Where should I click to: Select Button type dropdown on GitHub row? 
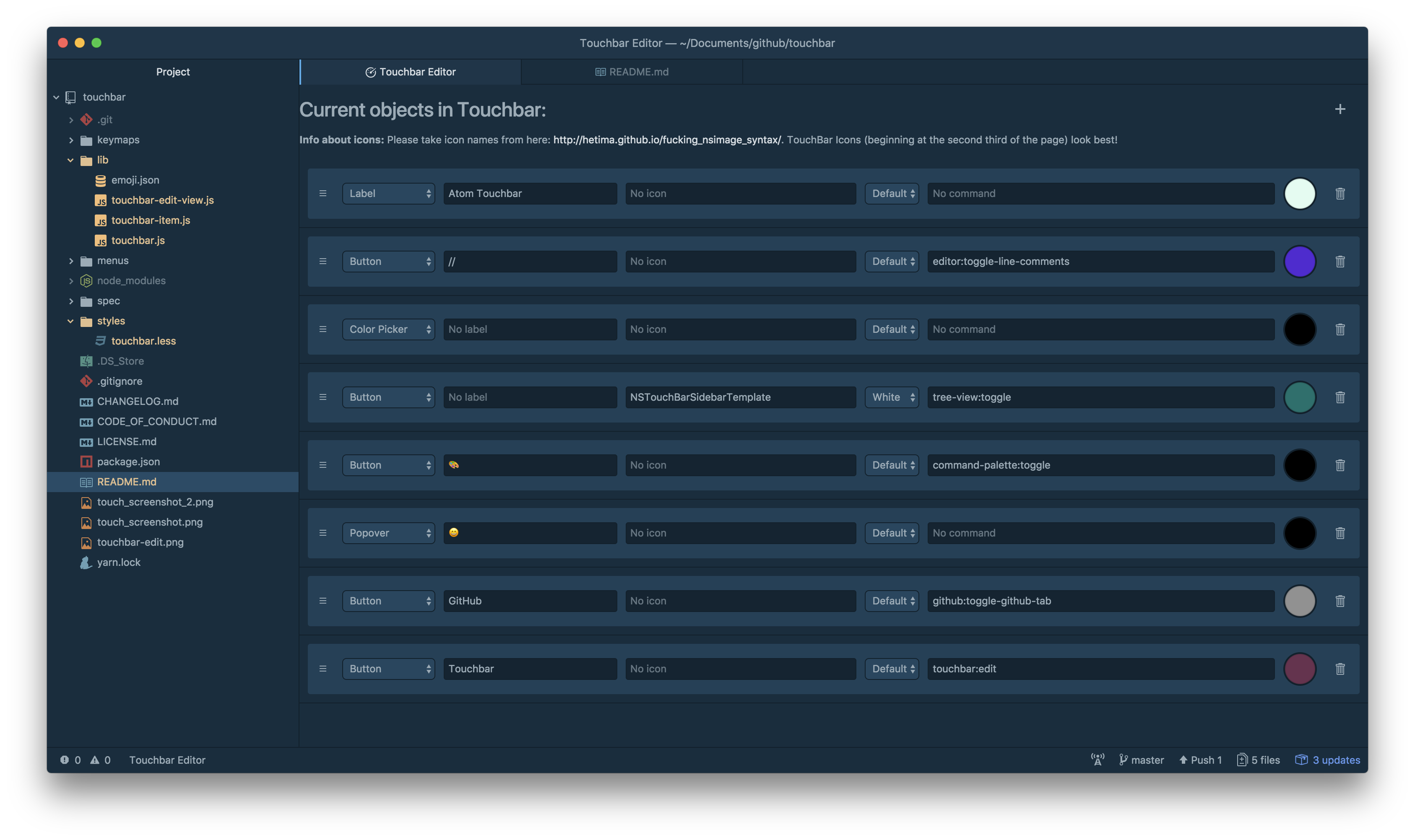click(x=387, y=600)
